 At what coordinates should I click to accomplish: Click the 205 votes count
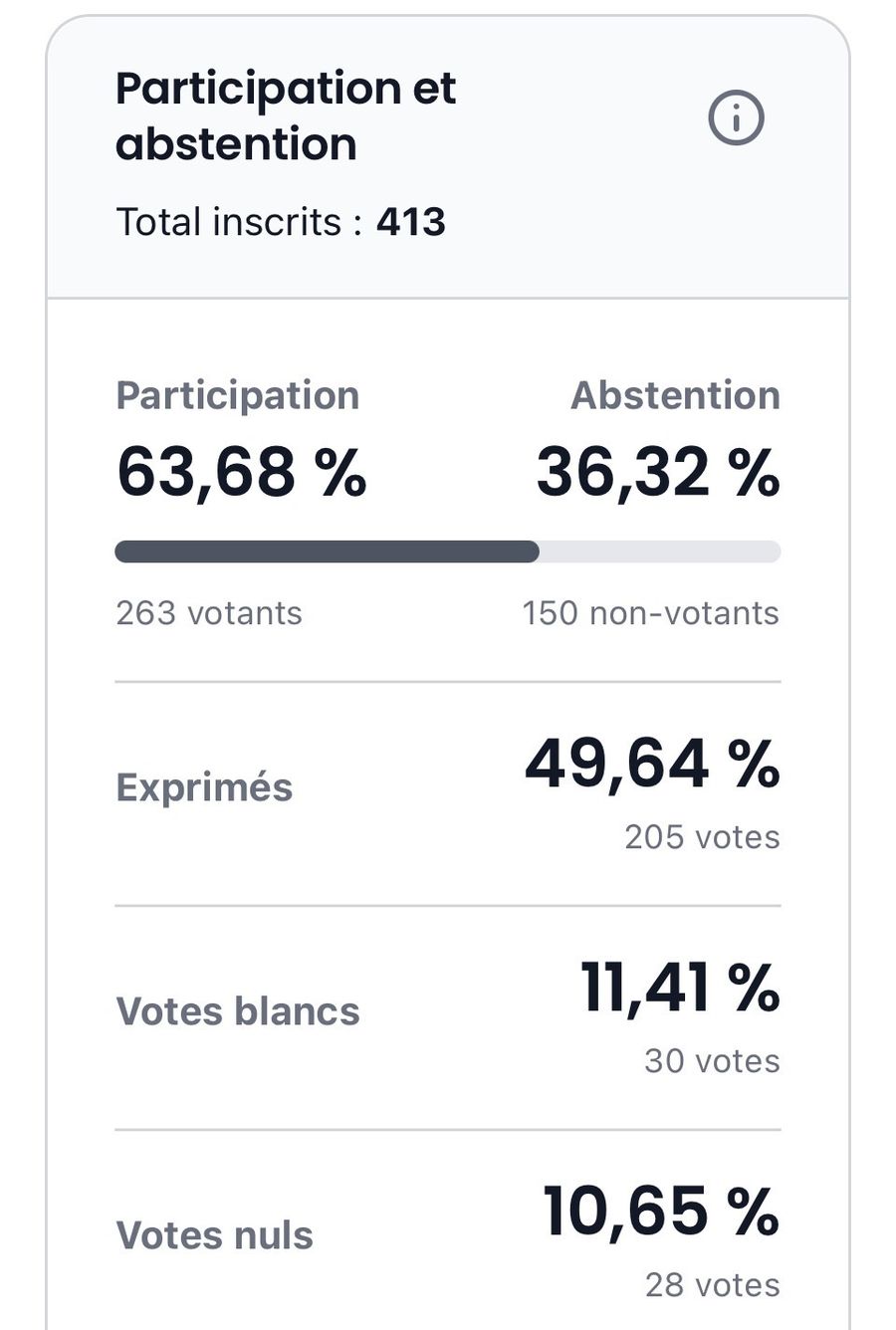point(702,837)
